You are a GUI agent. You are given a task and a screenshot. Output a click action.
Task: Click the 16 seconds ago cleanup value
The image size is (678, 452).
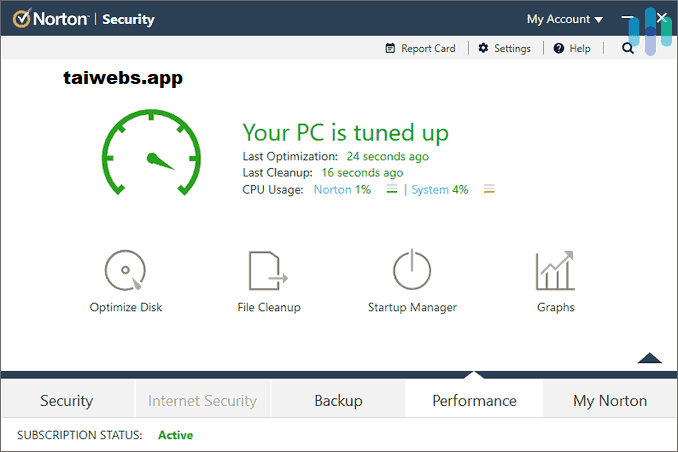[362, 173]
